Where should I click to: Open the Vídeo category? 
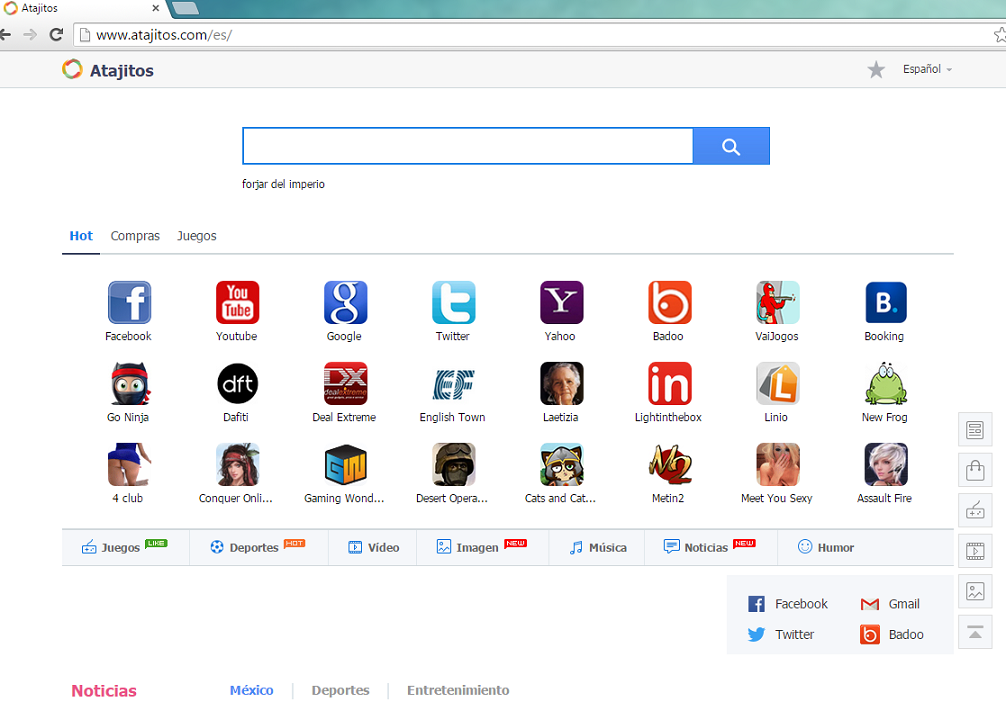373,547
